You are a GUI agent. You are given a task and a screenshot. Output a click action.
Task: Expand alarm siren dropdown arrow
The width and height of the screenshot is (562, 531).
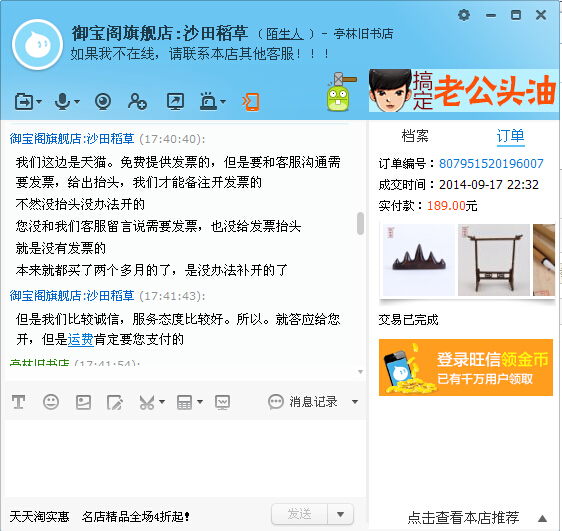(223, 102)
